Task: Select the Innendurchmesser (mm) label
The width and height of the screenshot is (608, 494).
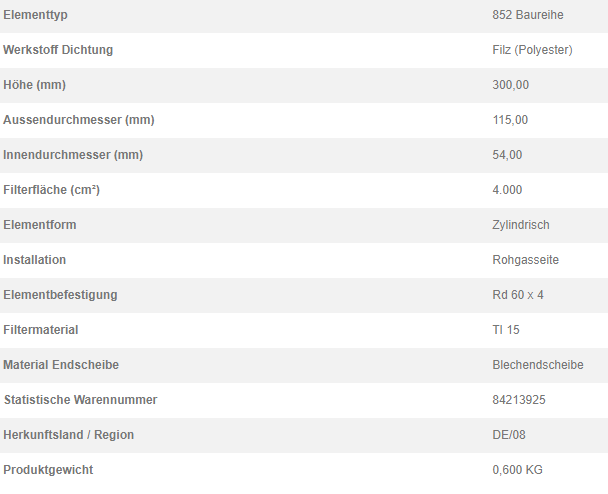Action: (x=73, y=155)
